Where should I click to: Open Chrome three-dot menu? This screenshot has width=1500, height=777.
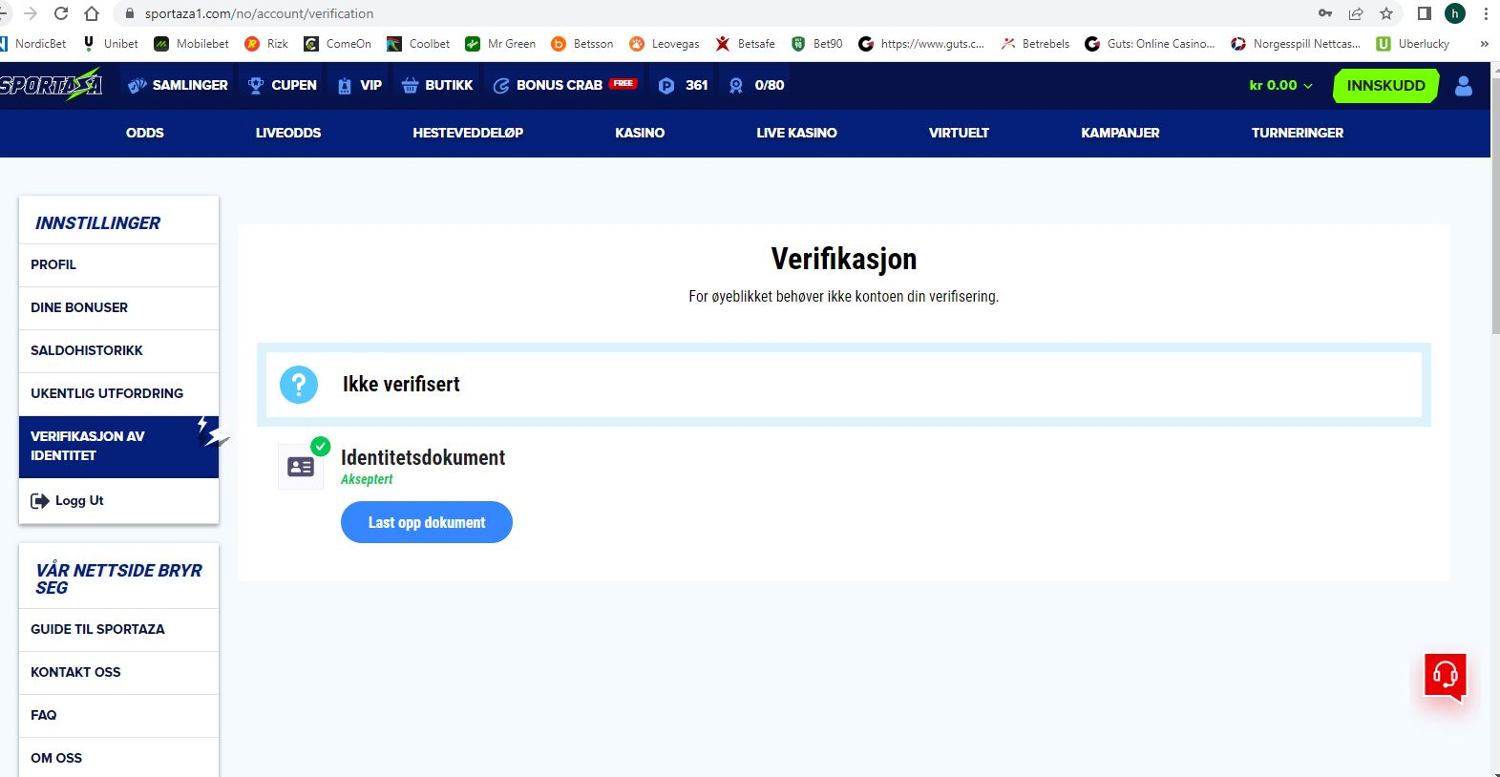1487,14
